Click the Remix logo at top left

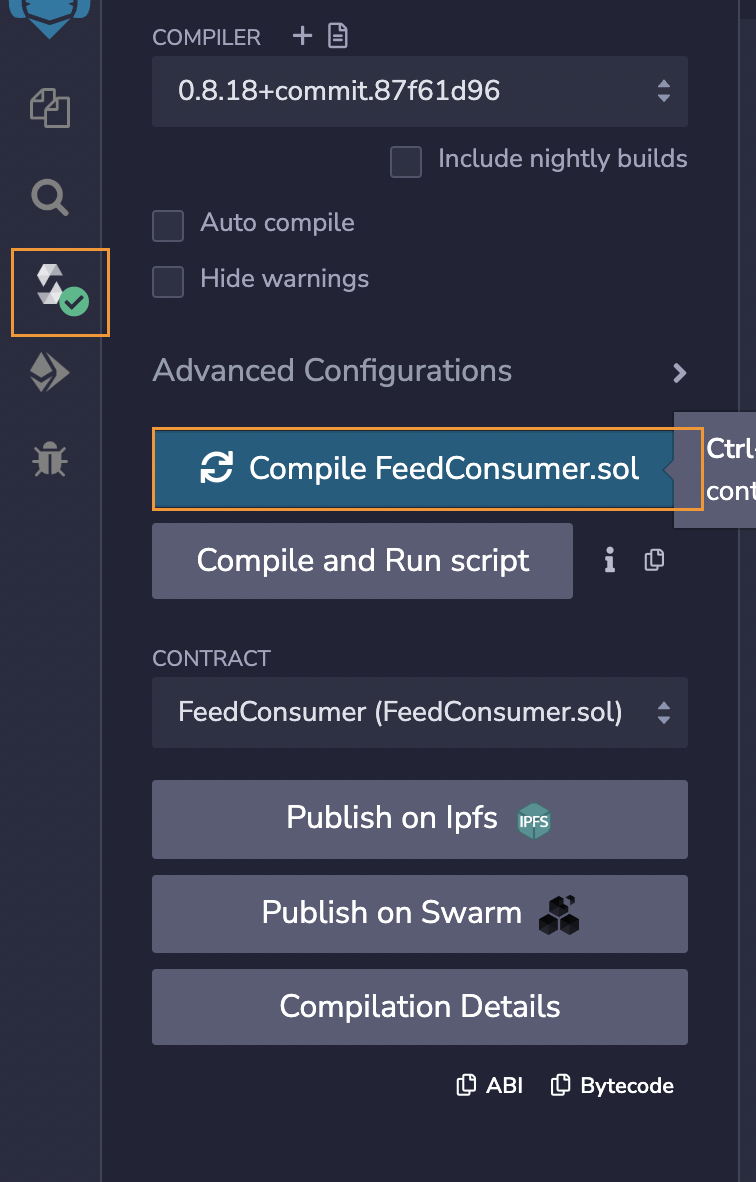(50, 15)
